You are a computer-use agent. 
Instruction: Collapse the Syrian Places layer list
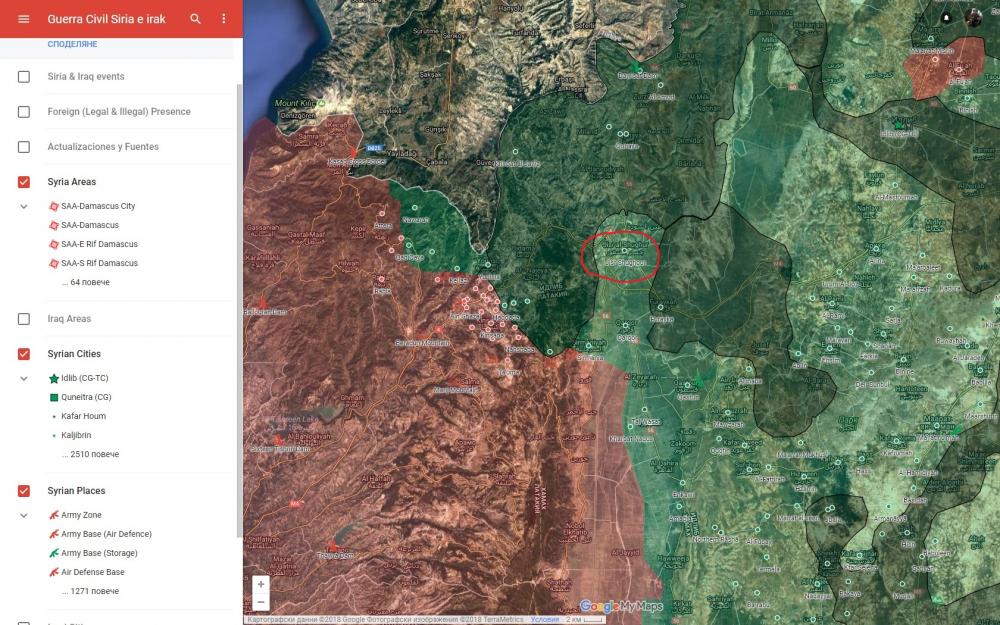click(x=24, y=515)
